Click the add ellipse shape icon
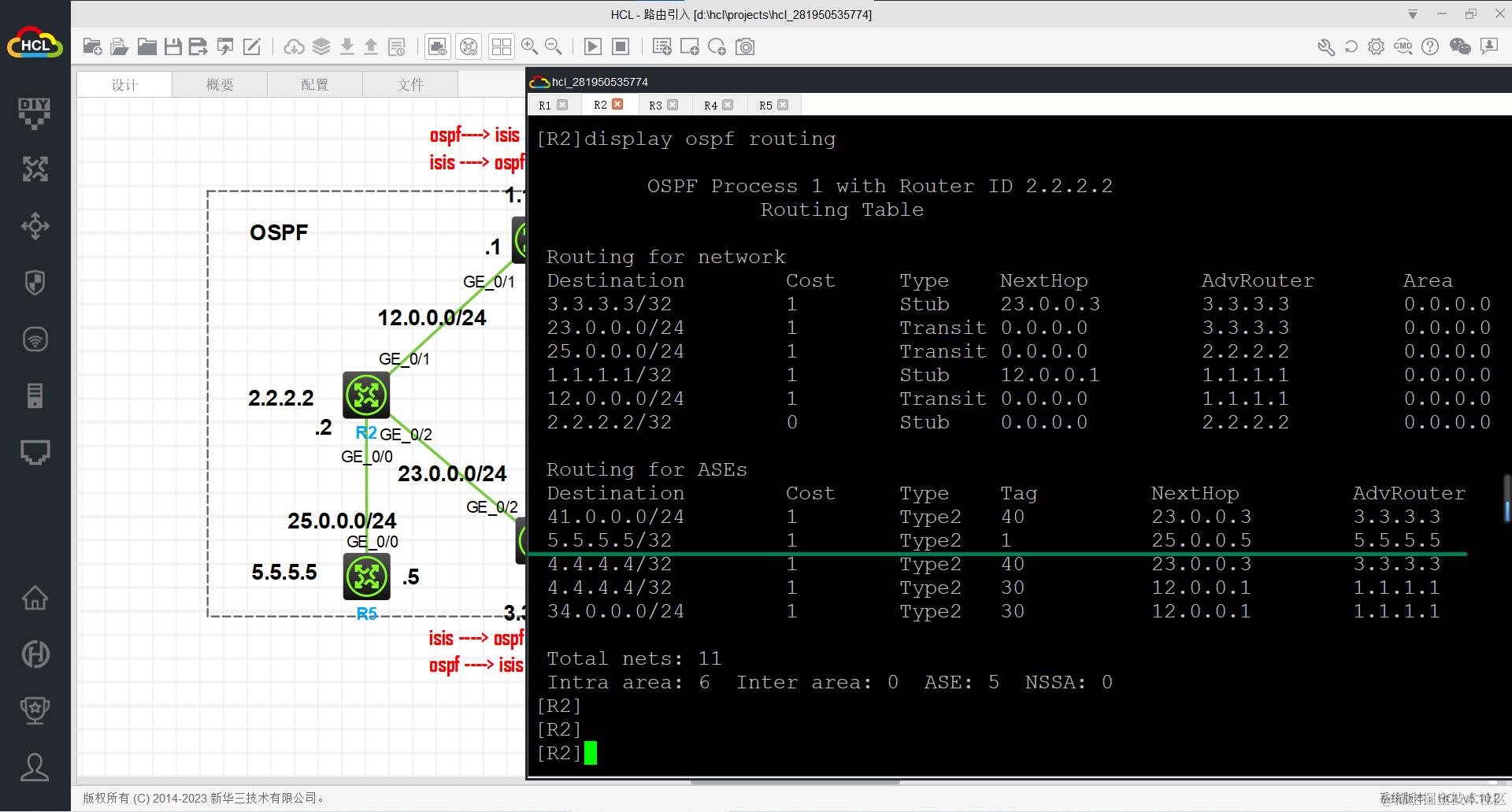This screenshot has width=1512, height=812. click(x=717, y=46)
